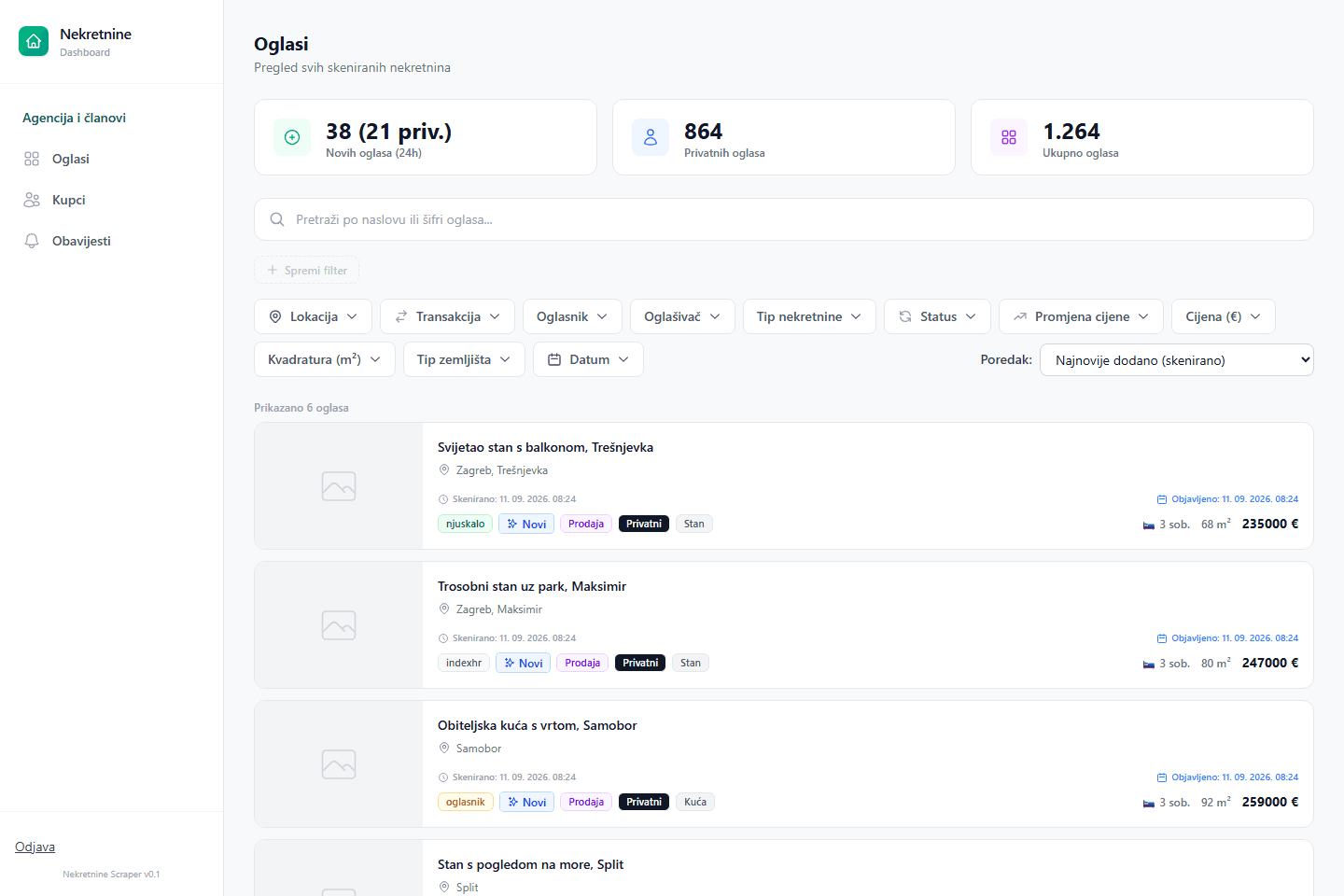This screenshot has width=1344, height=896.
Task: Click the Prikazano 6 oglasa count text
Action: click(x=301, y=408)
